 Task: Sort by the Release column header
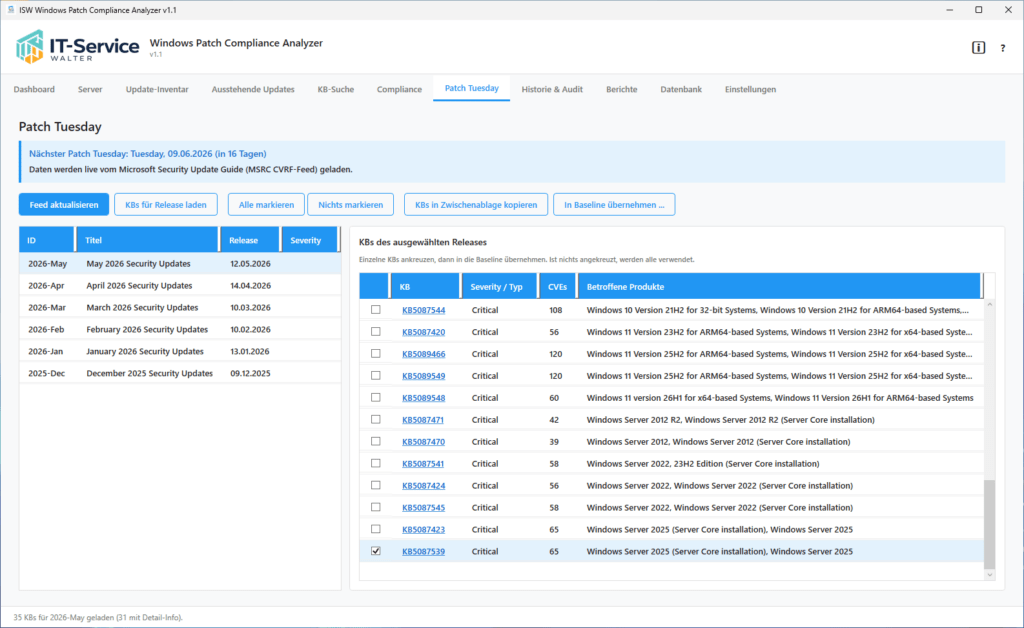tap(250, 240)
